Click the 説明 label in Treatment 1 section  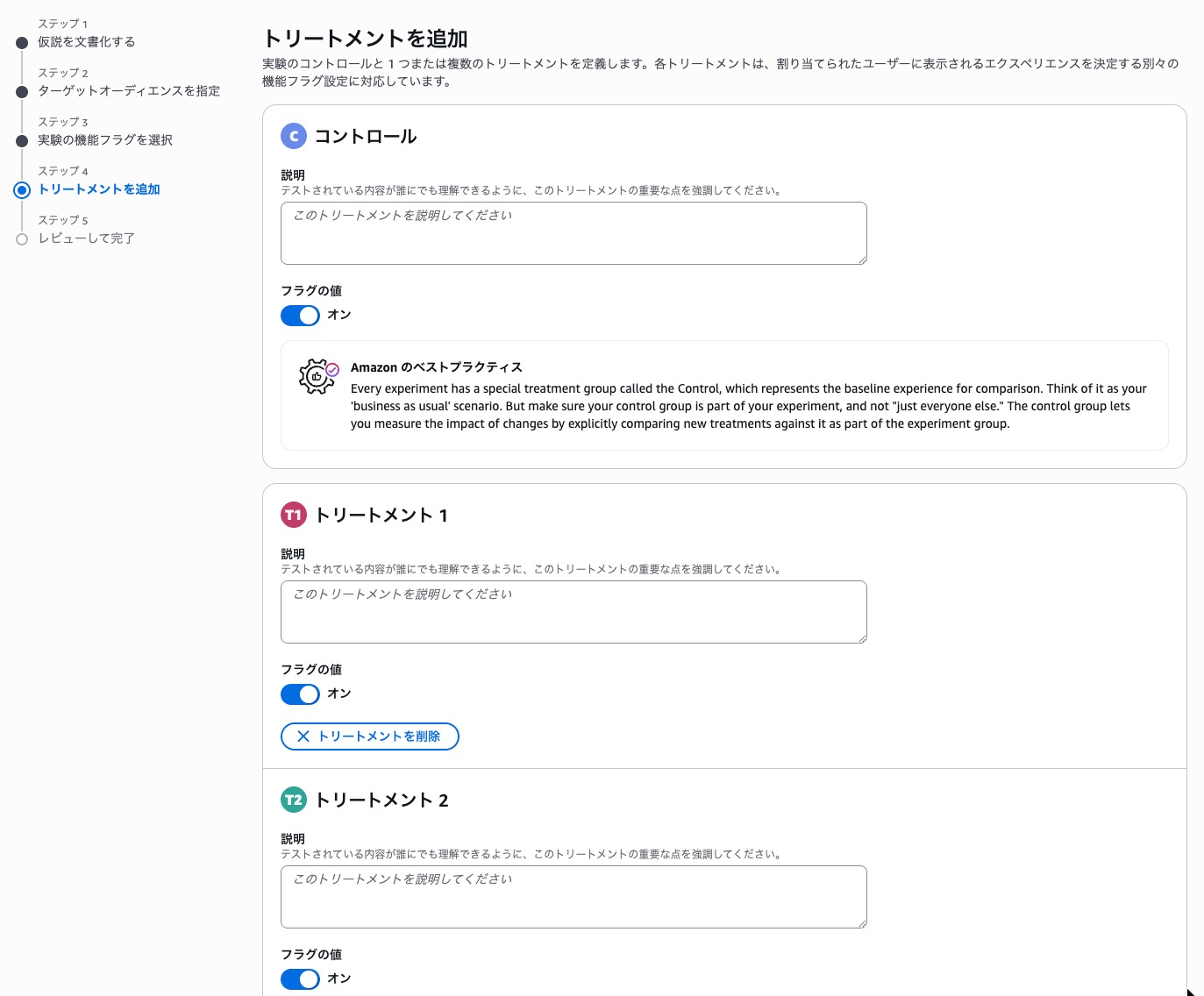point(293,554)
